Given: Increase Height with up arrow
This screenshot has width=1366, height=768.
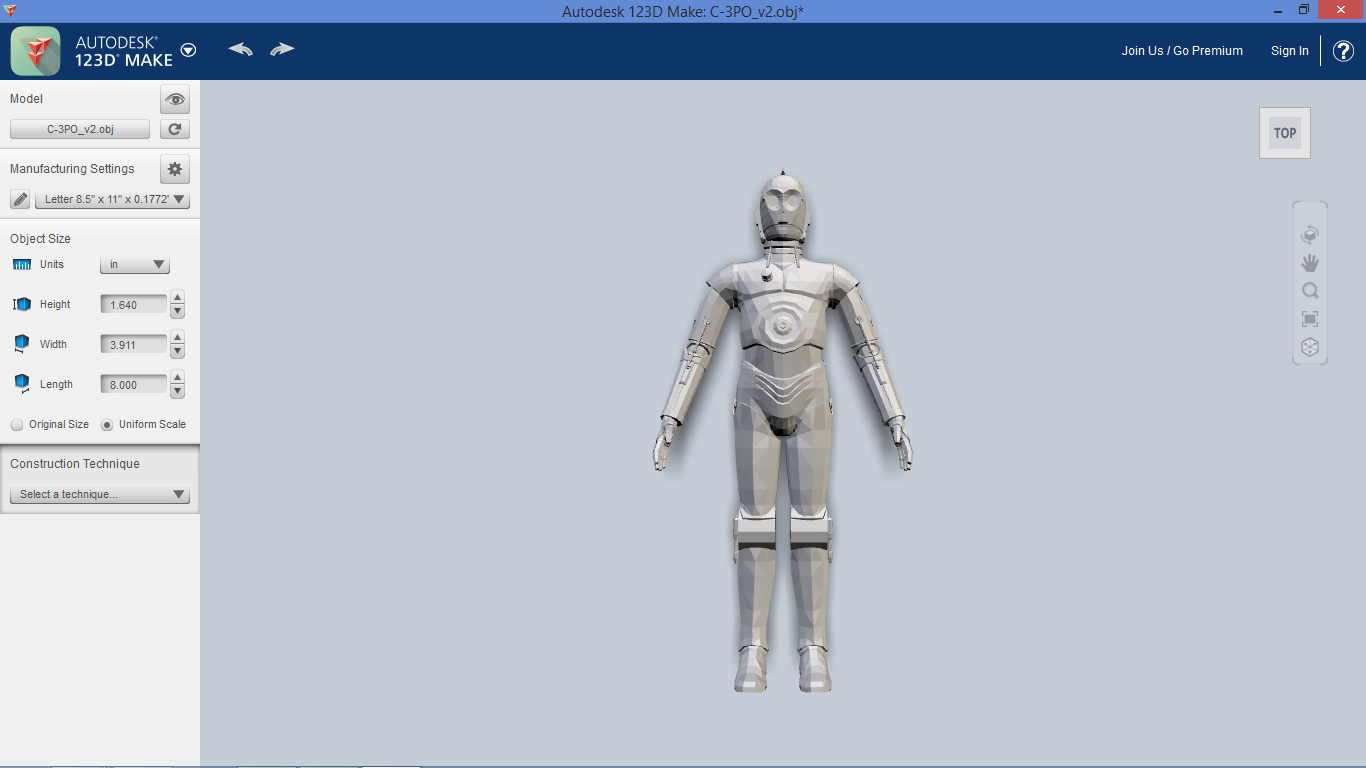Looking at the screenshot, I should click(x=178, y=297).
